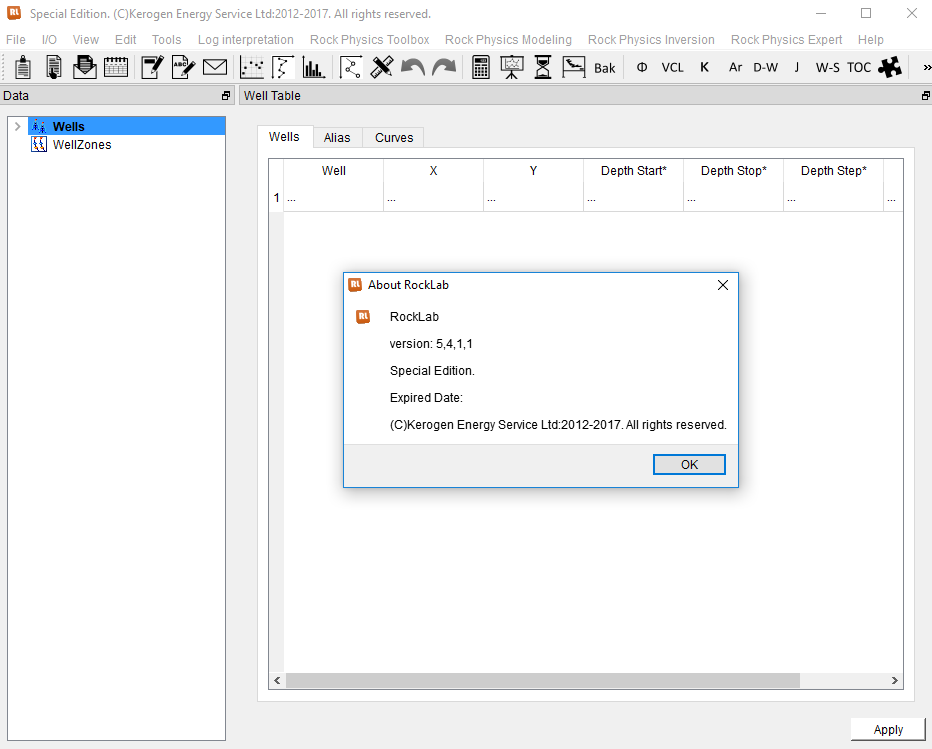Click the hourglass toolbar icon

[542, 67]
